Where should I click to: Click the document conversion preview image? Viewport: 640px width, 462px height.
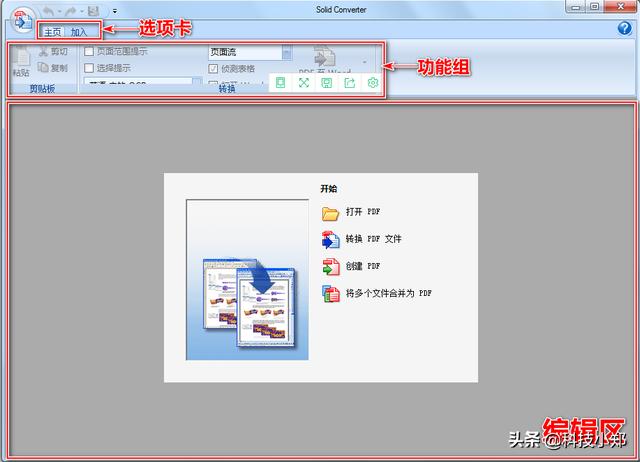pyautogui.click(x=247, y=280)
